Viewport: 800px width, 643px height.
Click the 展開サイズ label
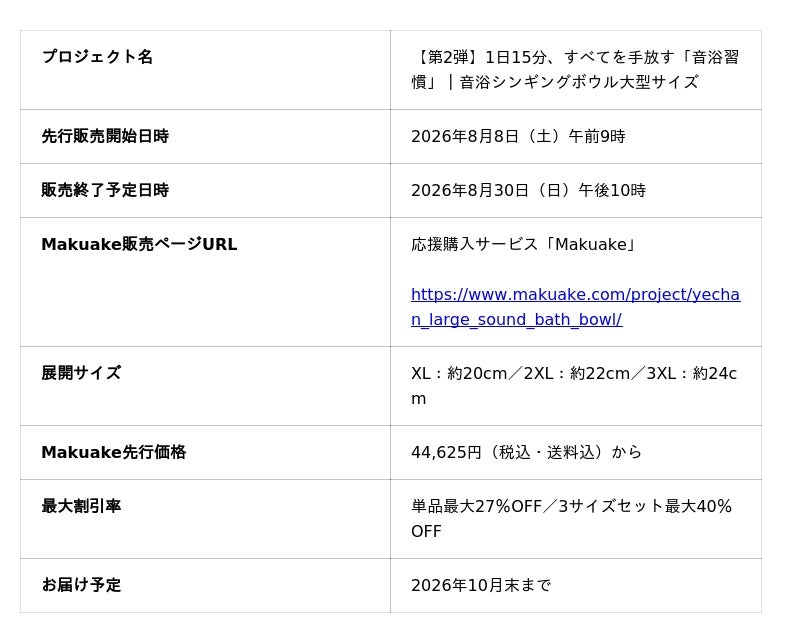tap(81, 373)
